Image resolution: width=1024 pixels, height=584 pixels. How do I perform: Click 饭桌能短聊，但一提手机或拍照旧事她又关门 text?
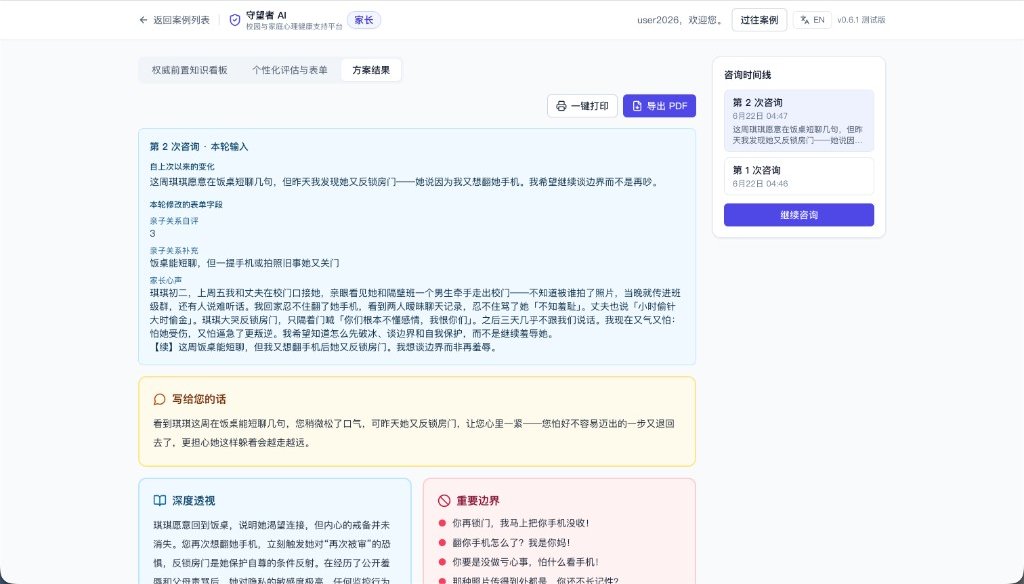(244, 263)
